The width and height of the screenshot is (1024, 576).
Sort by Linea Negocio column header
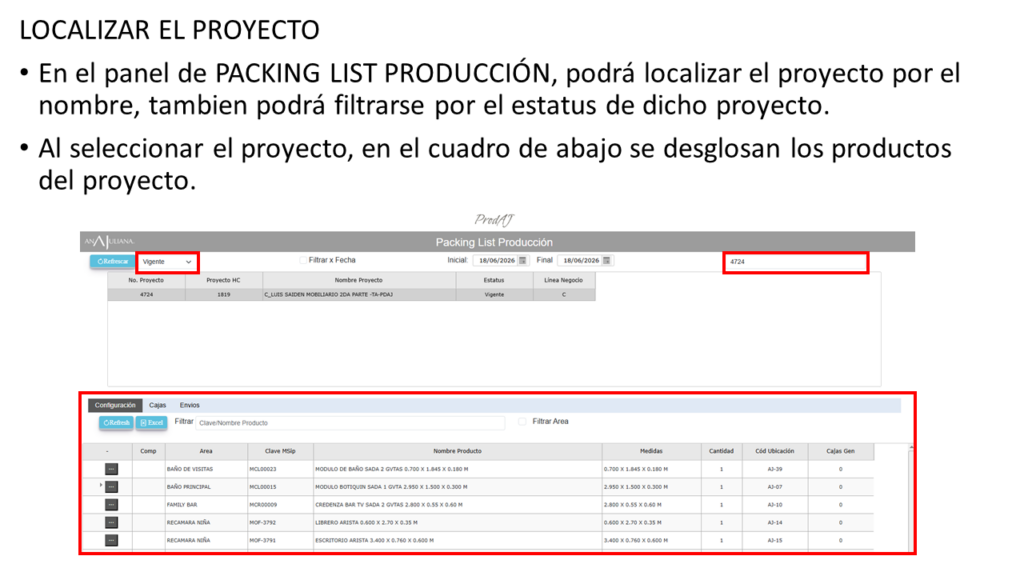click(564, 280)
